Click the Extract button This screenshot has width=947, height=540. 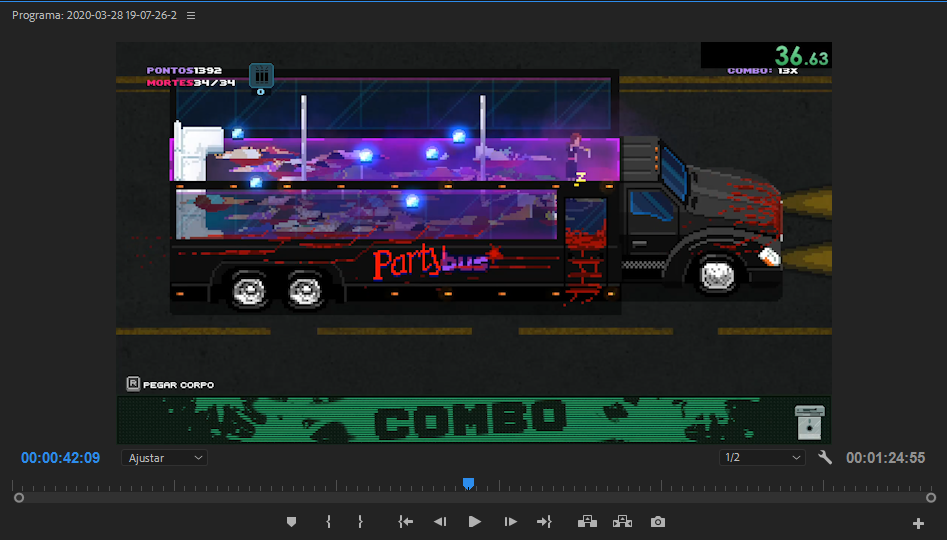coord(622,522)
